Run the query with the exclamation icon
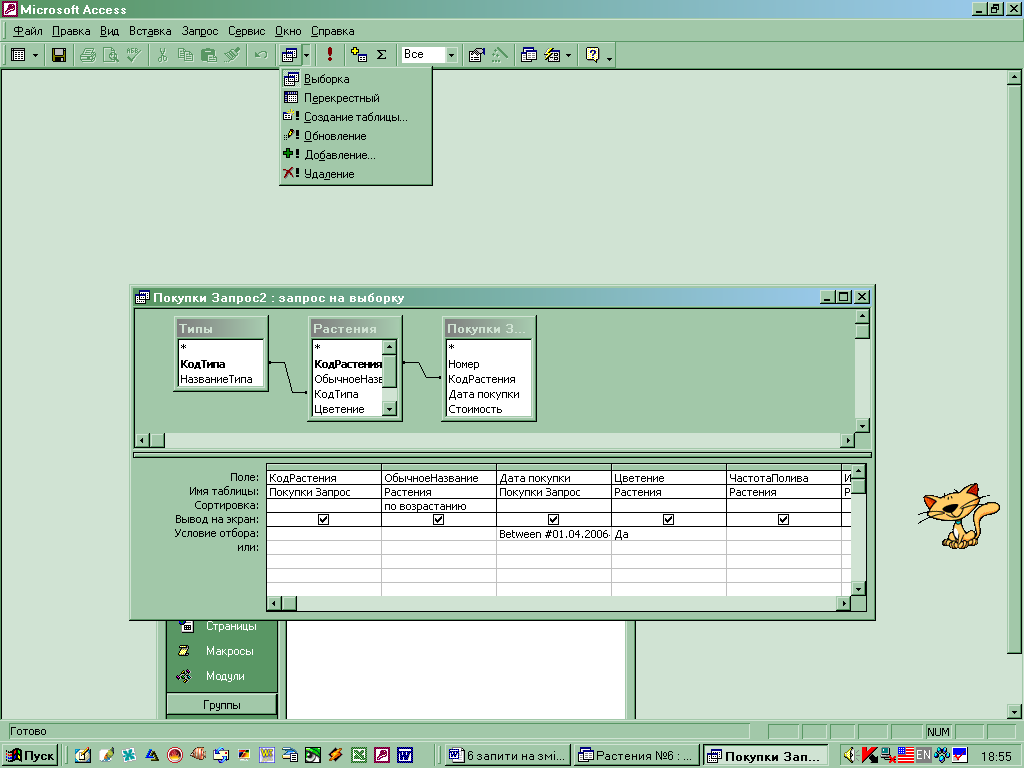 pyautogui.click(x=330, y=55)
